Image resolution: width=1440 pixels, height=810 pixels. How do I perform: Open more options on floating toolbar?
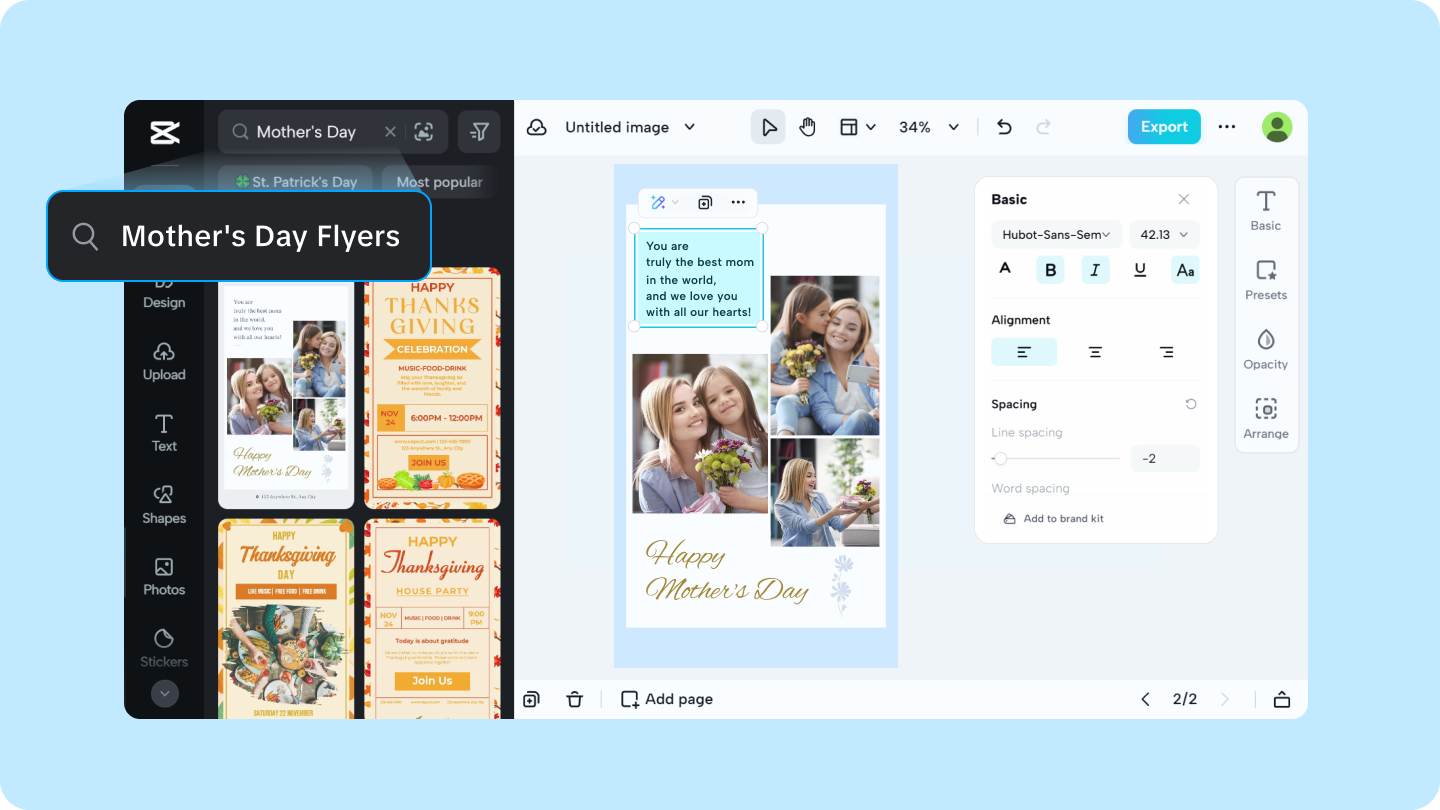[738, 202]
